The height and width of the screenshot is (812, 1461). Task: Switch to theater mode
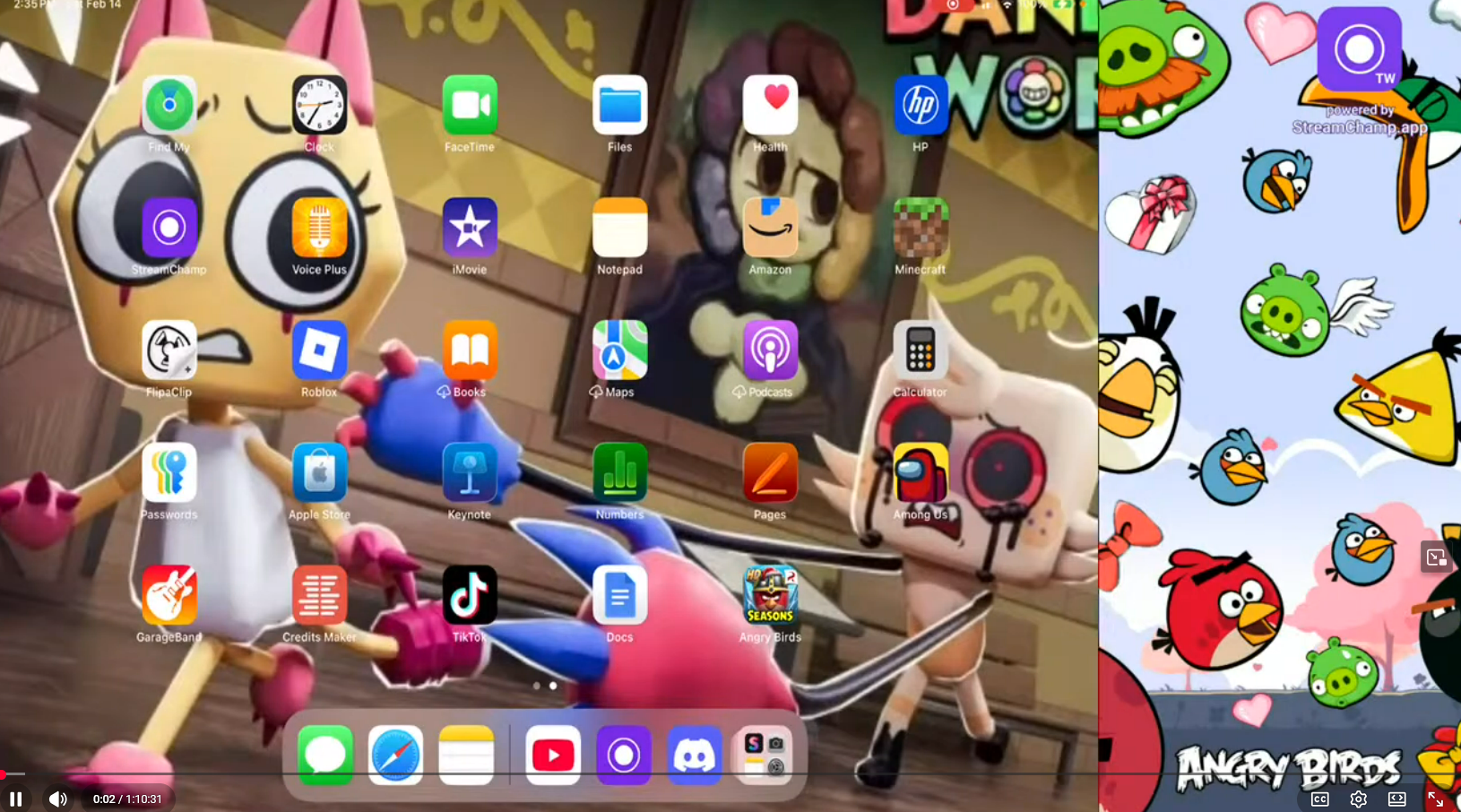1397,799
